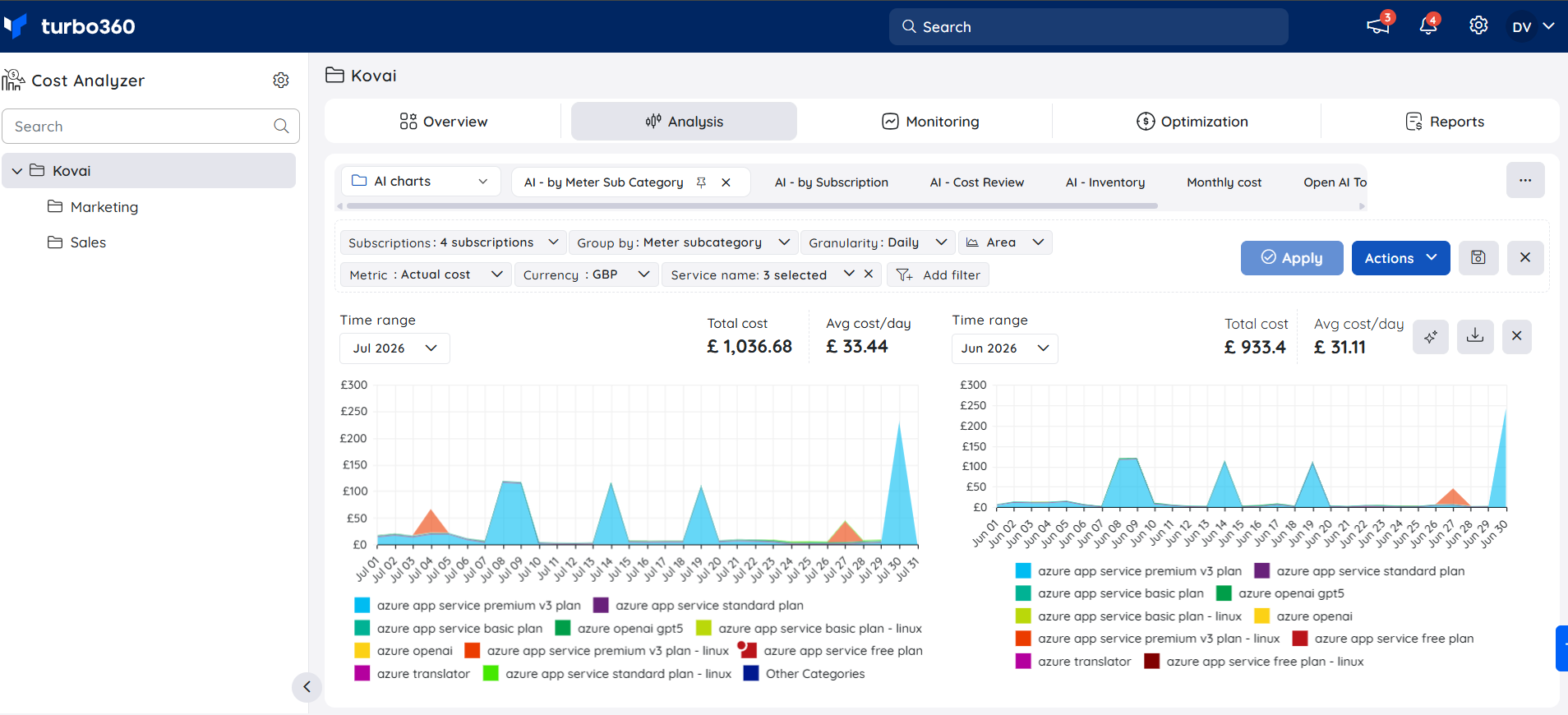
Task: Open the announcements megaphone icon
Action: click(x=1378, y=26)
